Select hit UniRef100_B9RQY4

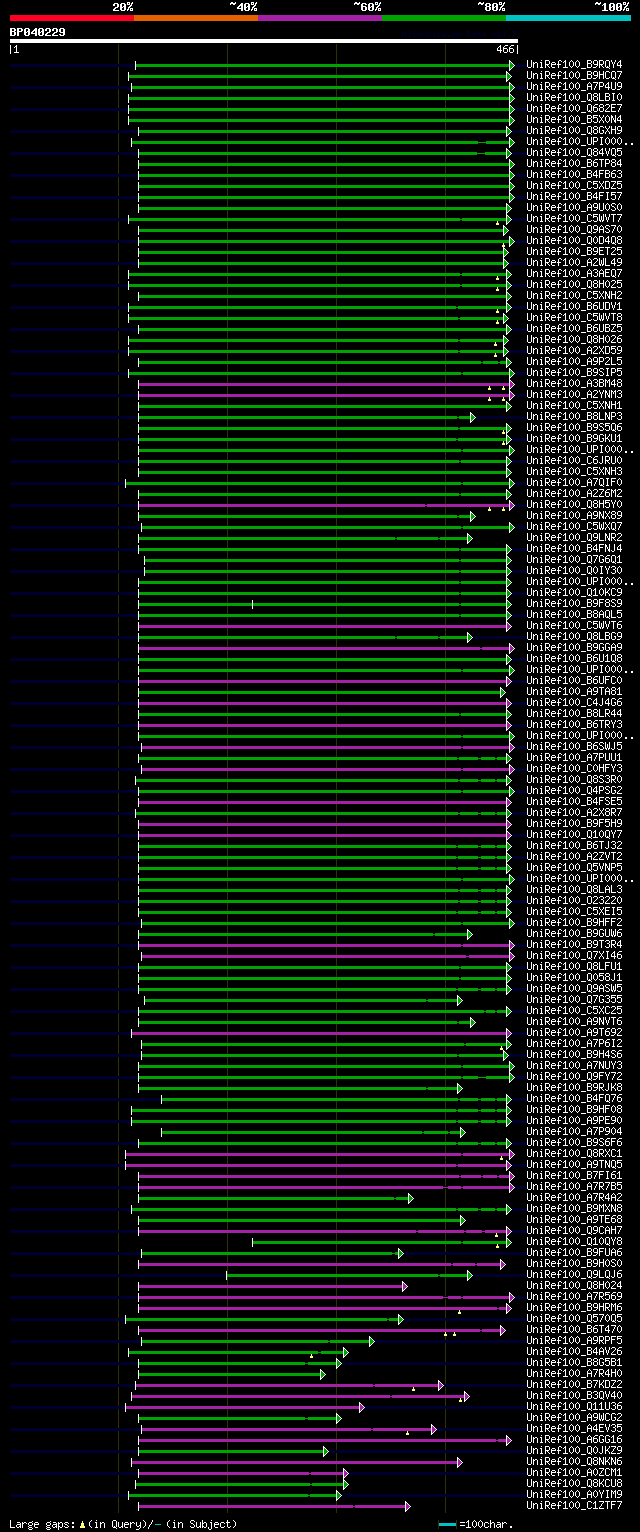pyautogui.click(x=574, y=65)
